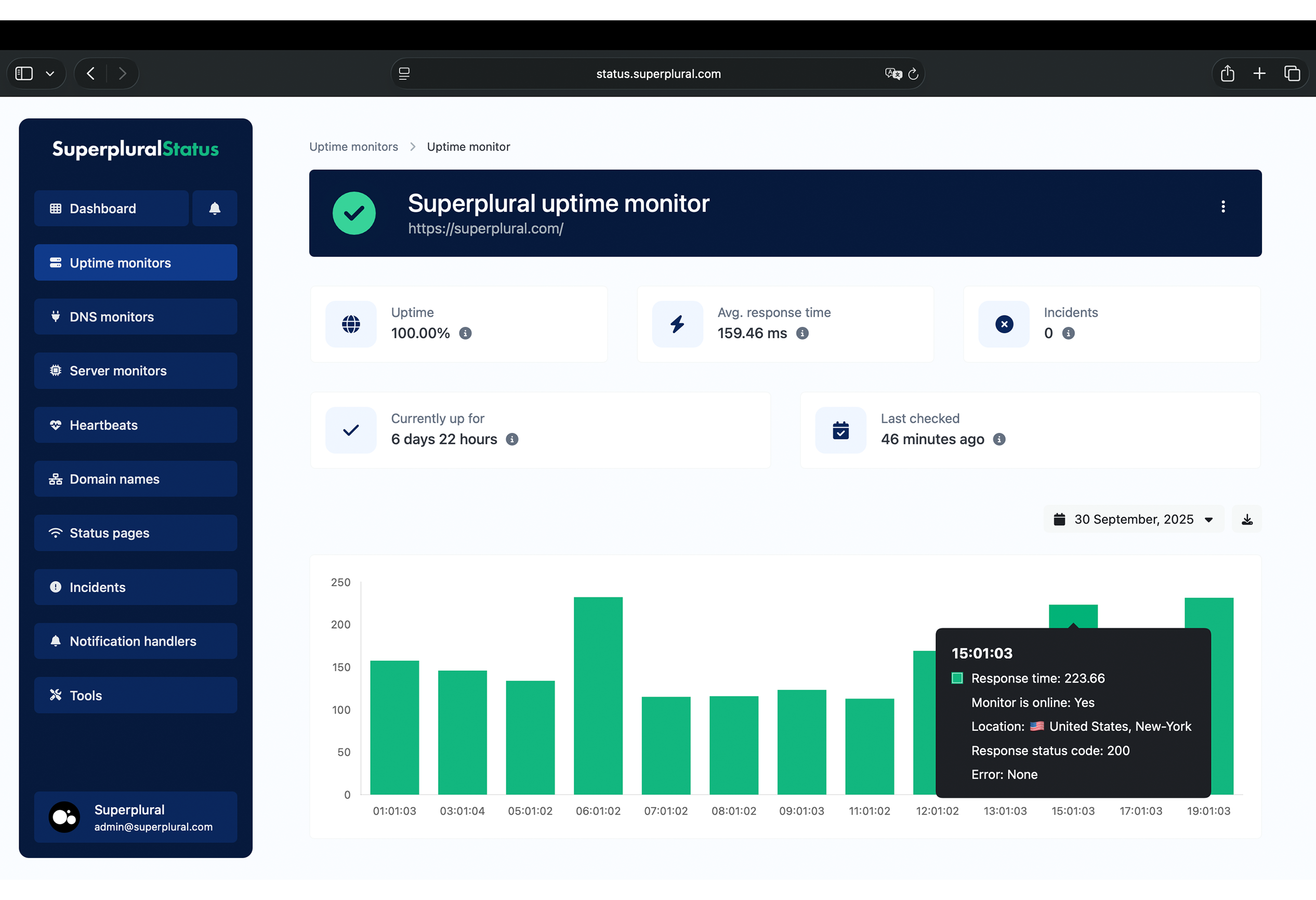Click the Safari sidebar toggle icon
The image size is (1316, 900).
(x=24, y=74)
